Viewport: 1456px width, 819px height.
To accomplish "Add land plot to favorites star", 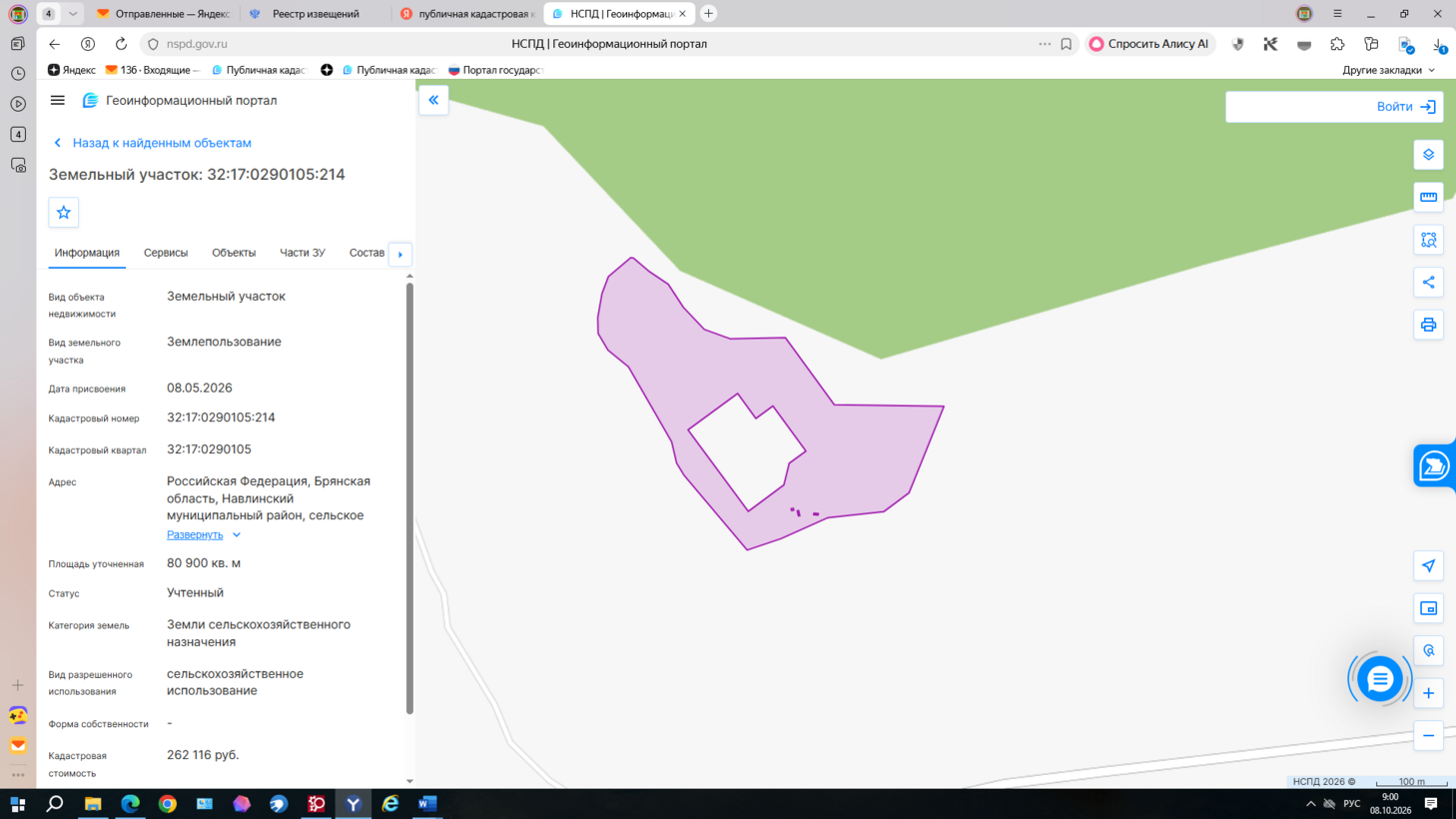I will pyautogui.click(x=64, y=212).
